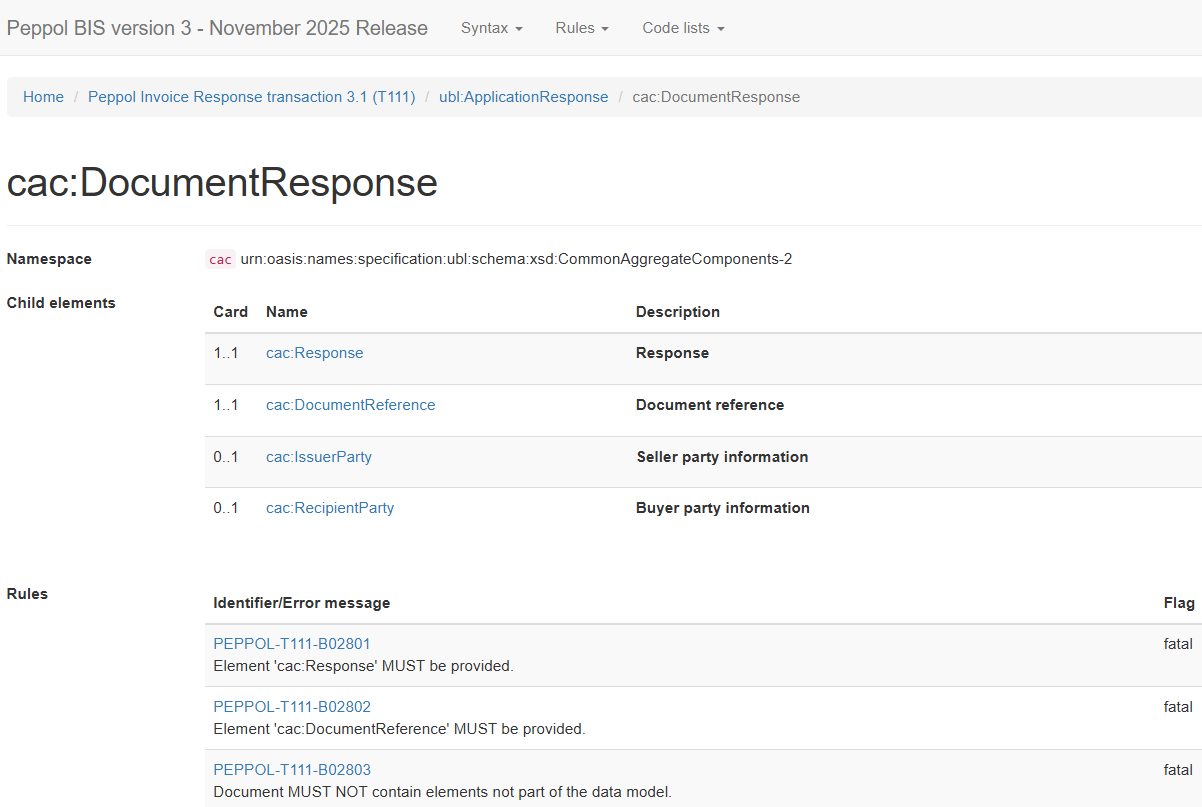
Task: Click the Identifier/Error message column header
Action: click(x=302, y=603)
